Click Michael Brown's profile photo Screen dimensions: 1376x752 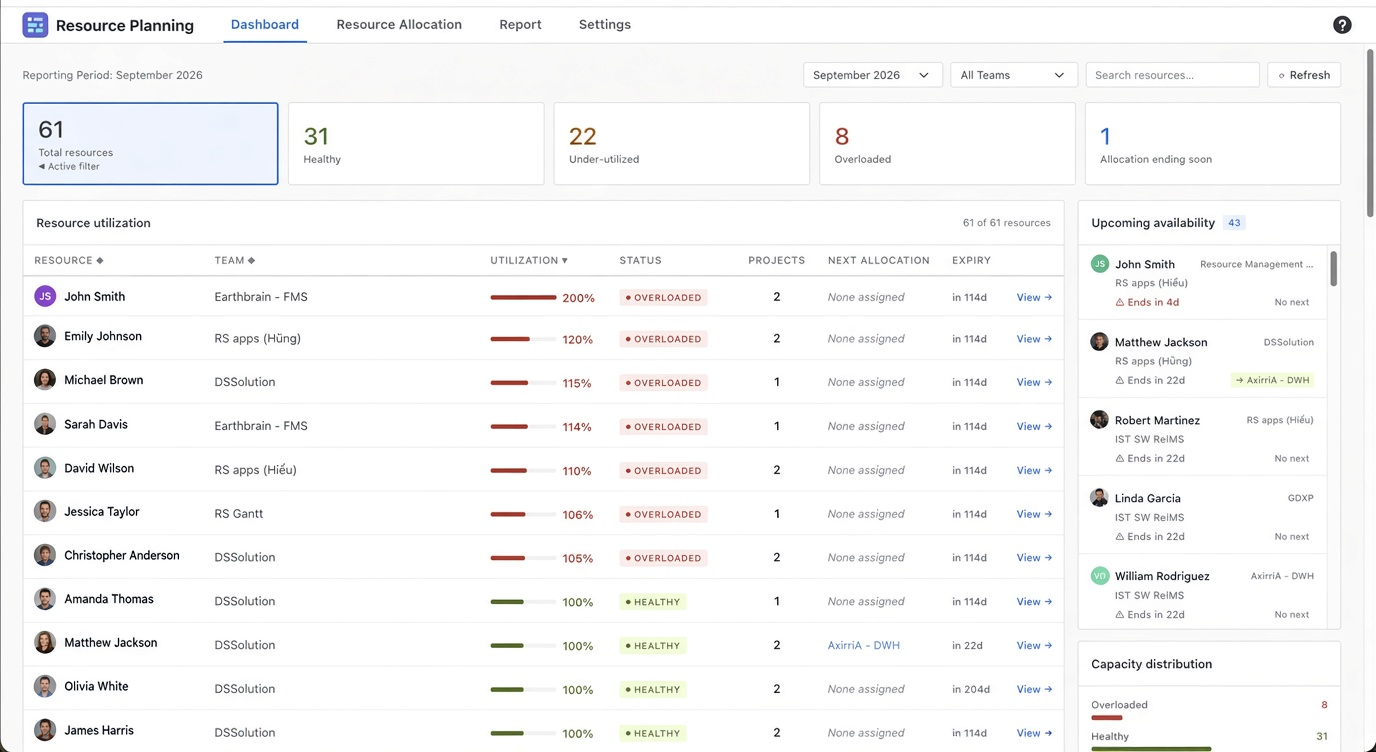pyautogui.click(x=45, y=380)
